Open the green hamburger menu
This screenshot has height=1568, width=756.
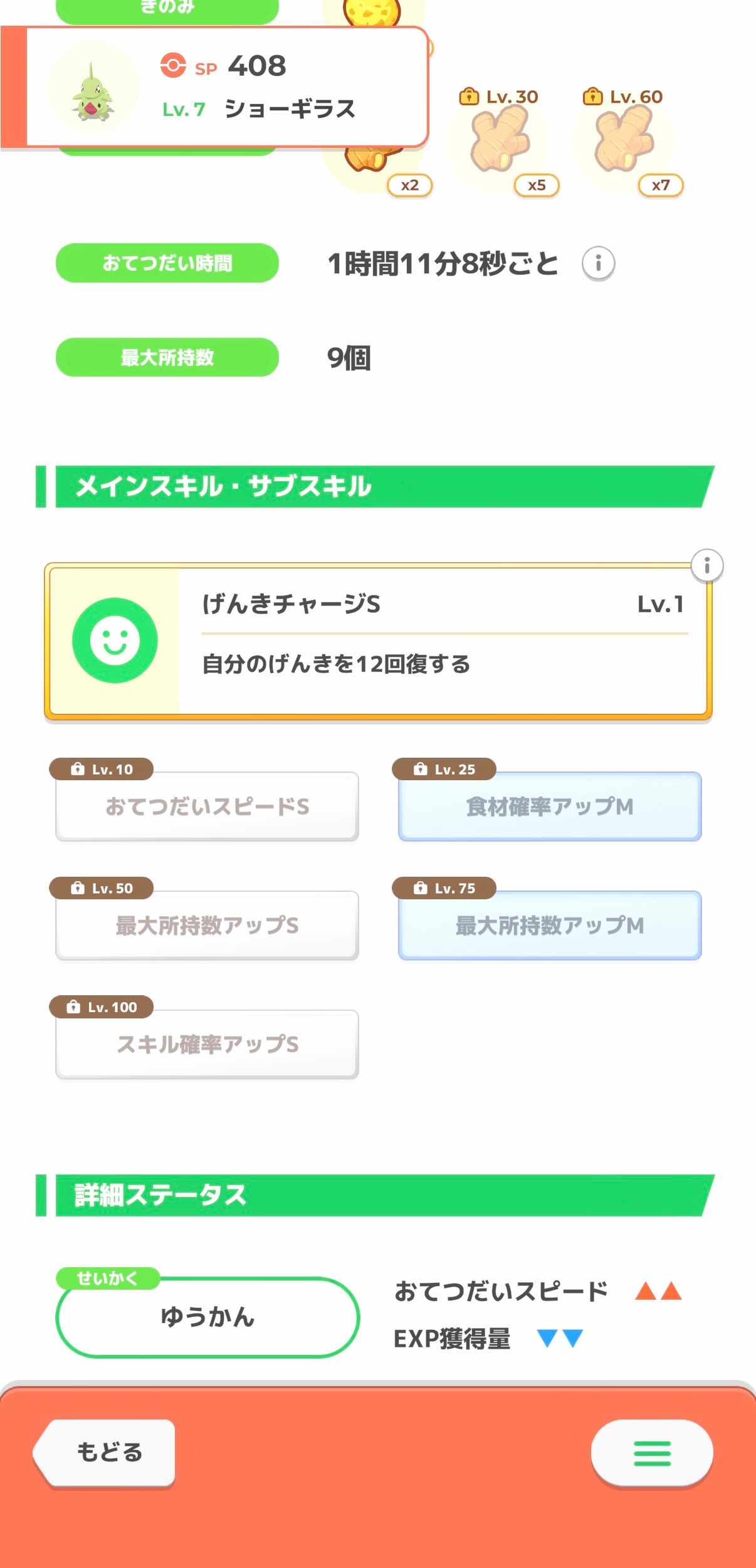[651, 1453]
